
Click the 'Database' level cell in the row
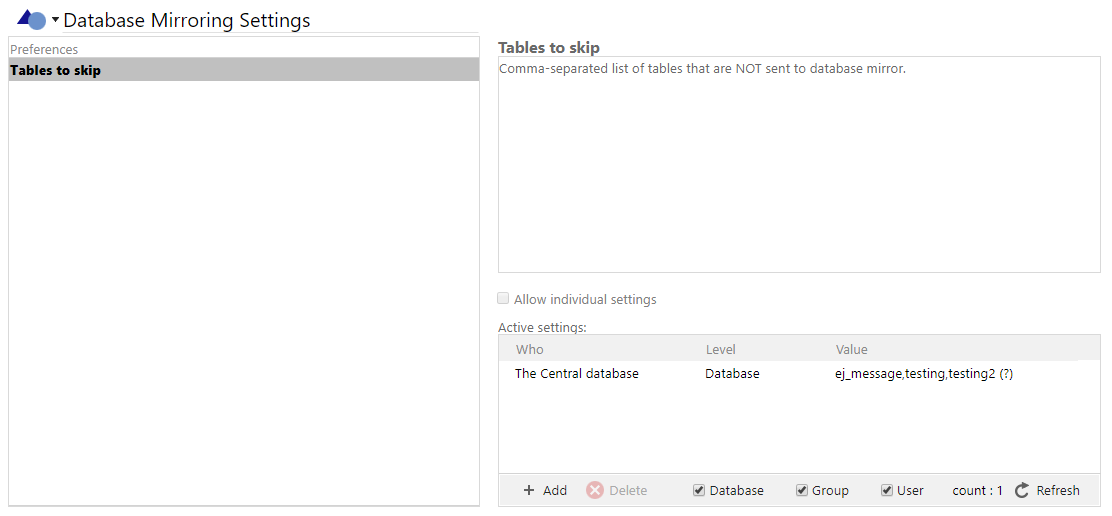tap(732, 374)
